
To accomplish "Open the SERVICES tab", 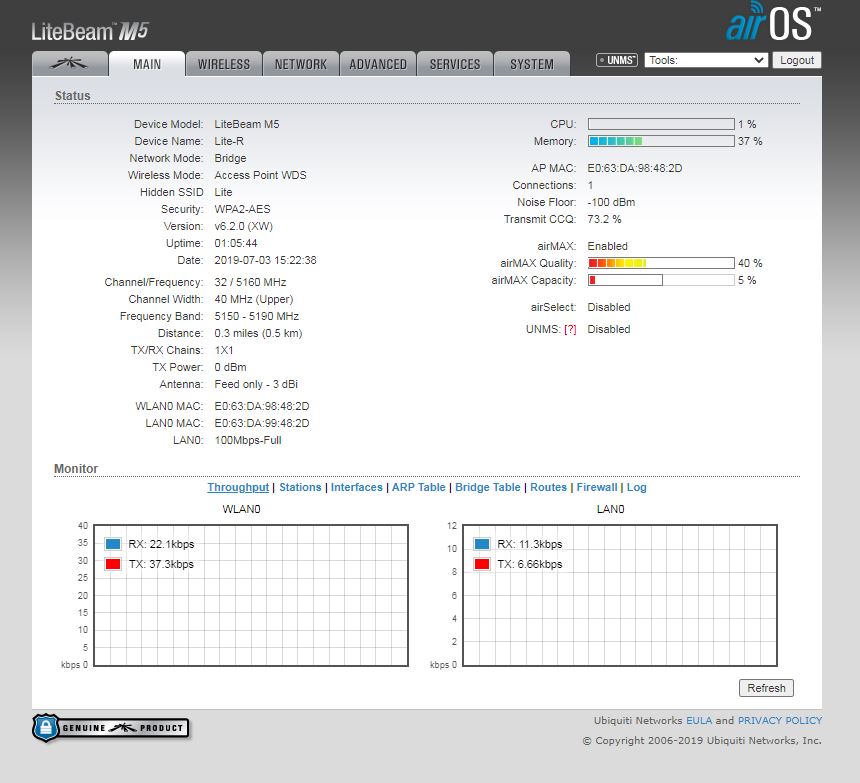I will [x=455, y=64].
